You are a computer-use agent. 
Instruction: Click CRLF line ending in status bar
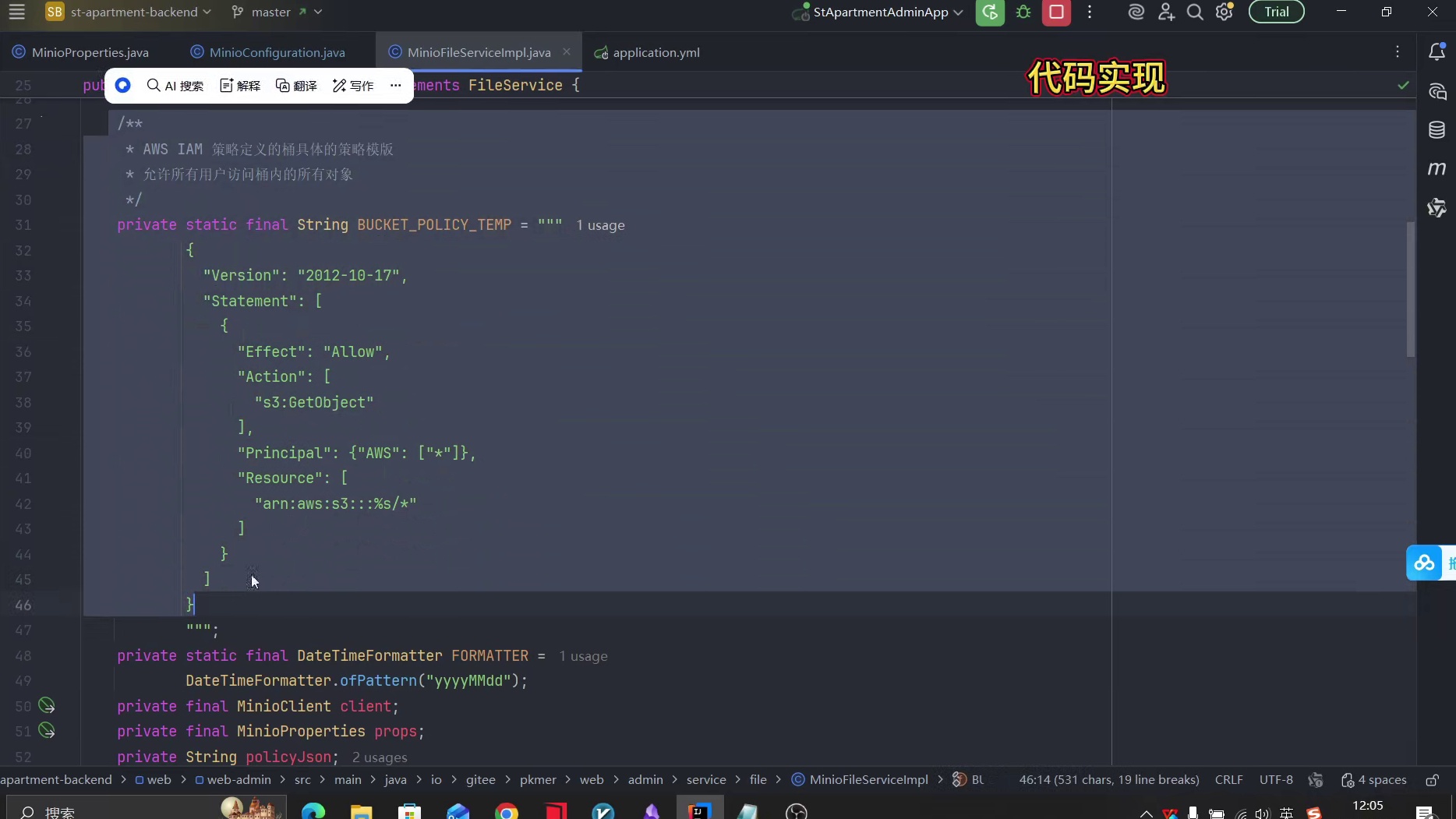[x=1228, y=779]
